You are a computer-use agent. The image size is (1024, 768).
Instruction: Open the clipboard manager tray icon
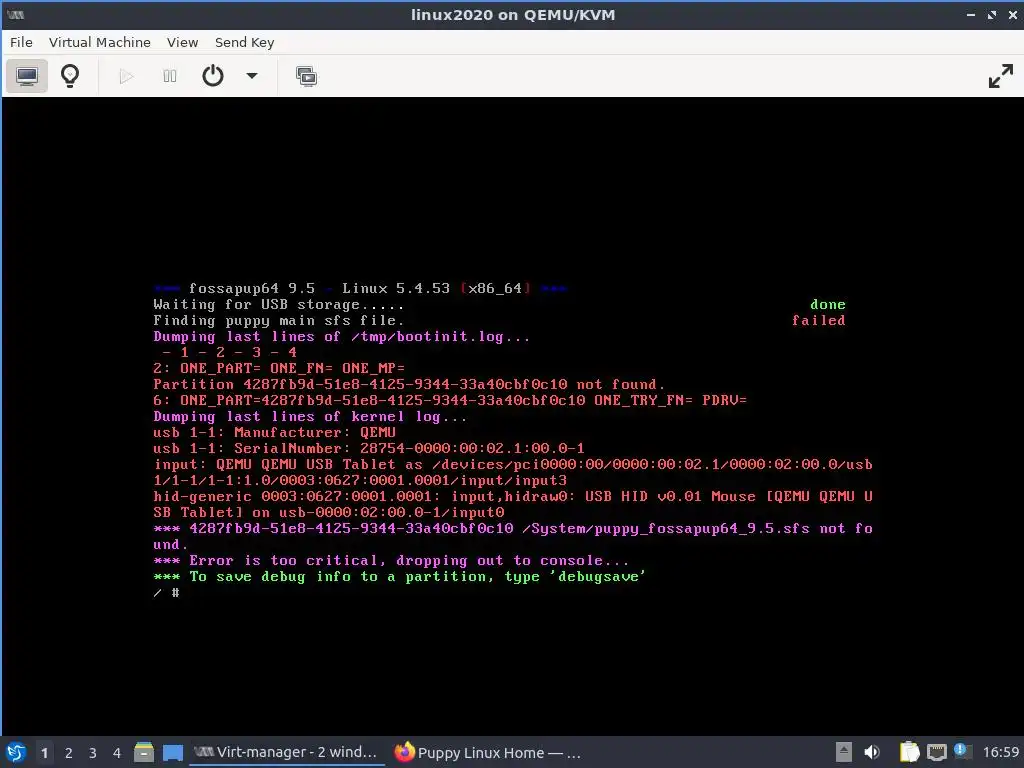909,752
